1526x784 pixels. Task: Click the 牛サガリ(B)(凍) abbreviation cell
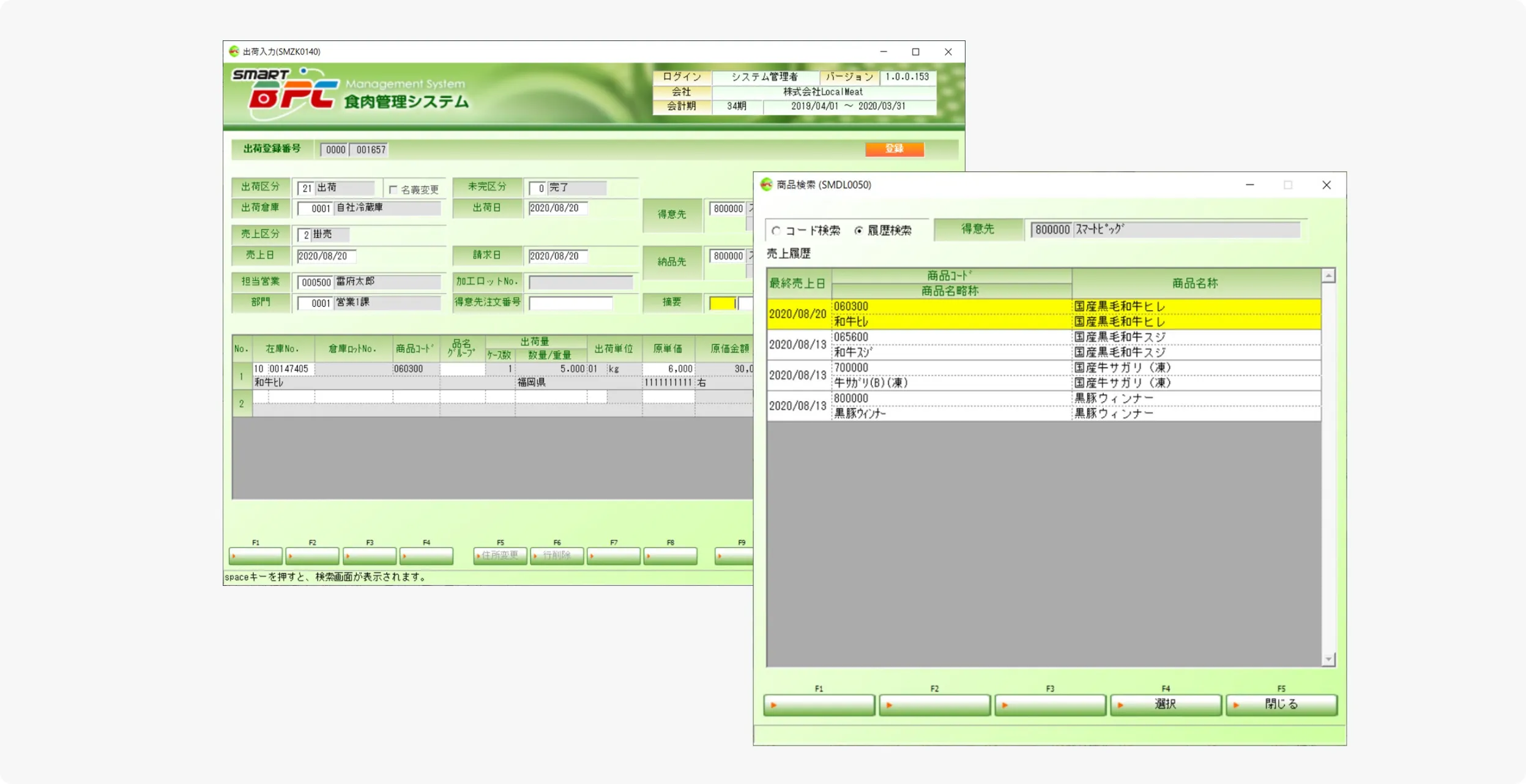coord(951,383)
